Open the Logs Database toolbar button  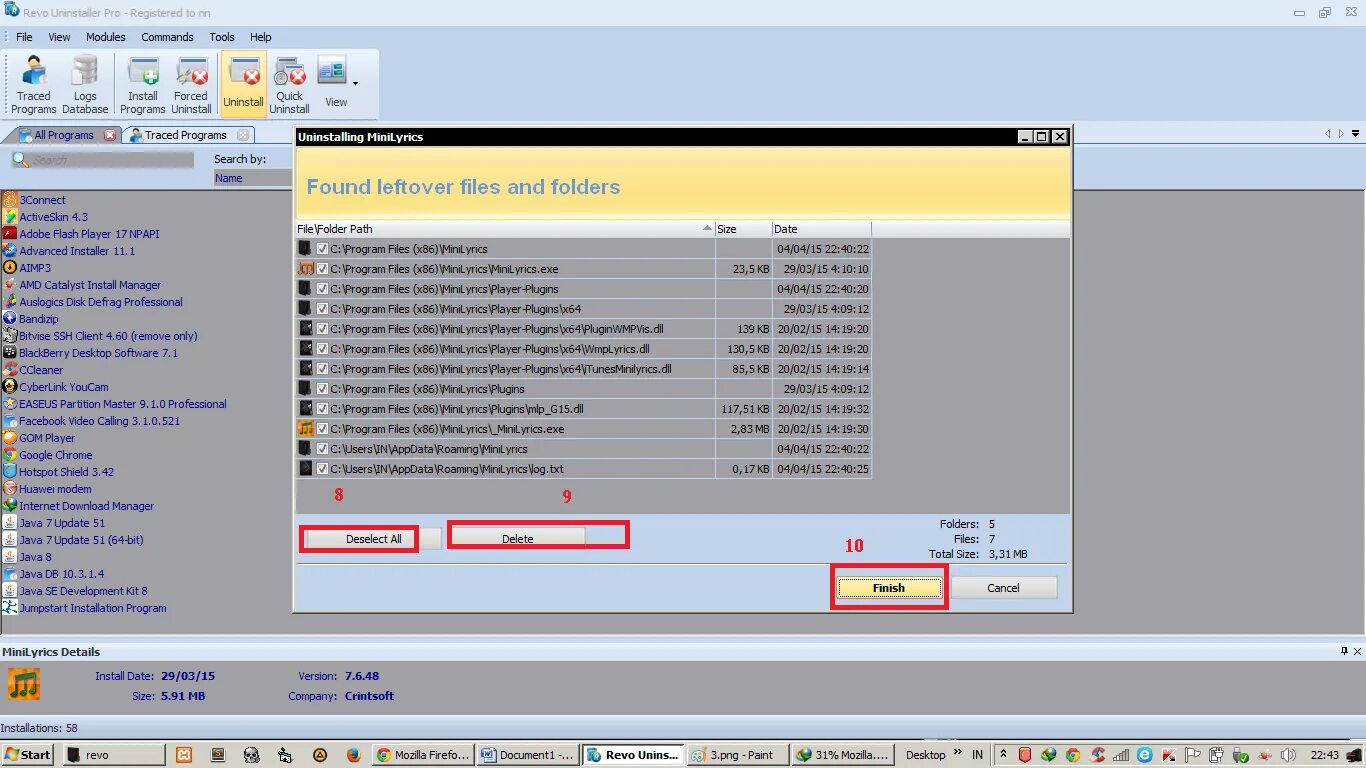pos(85,85)
